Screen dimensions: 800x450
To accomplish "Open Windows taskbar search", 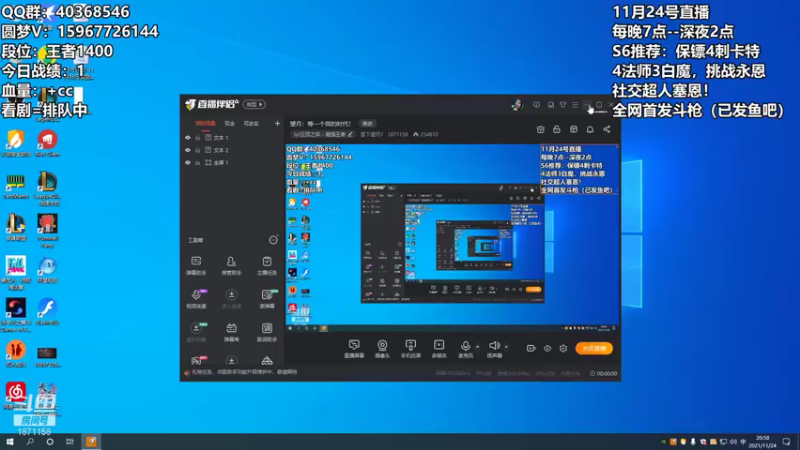I will coord(30,441).
